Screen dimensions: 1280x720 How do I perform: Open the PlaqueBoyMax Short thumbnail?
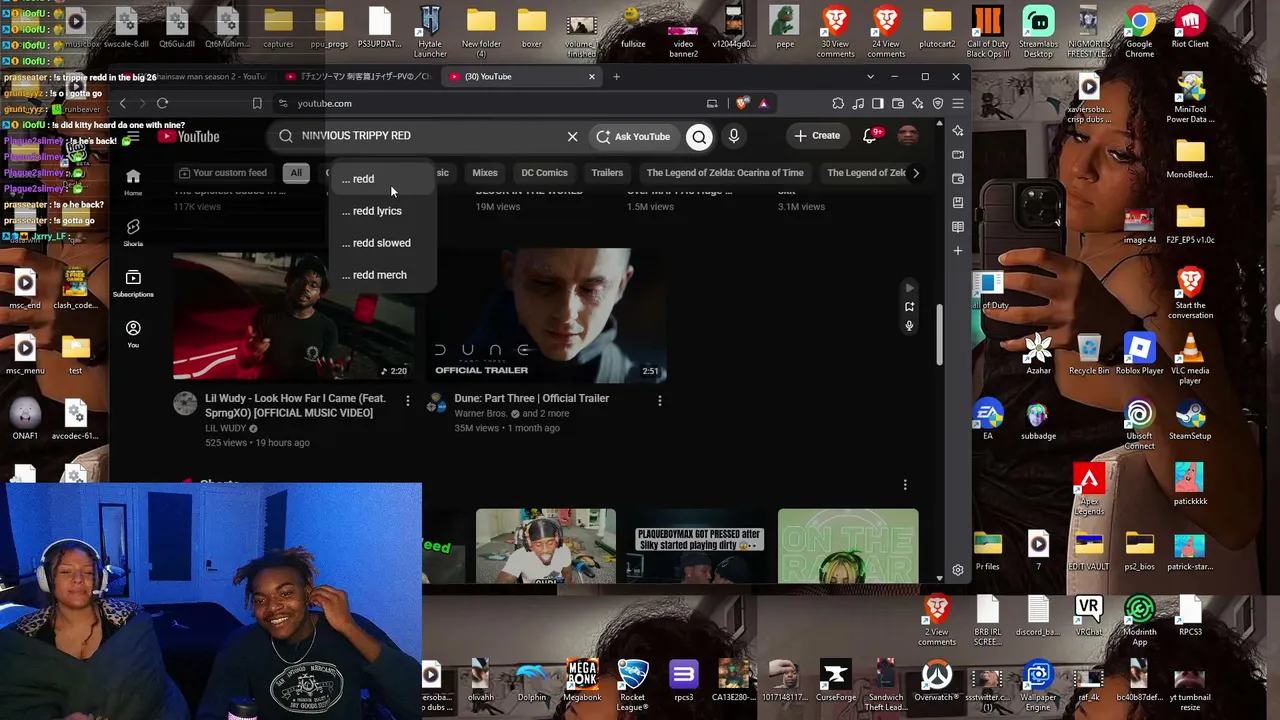tap(697, 545)
